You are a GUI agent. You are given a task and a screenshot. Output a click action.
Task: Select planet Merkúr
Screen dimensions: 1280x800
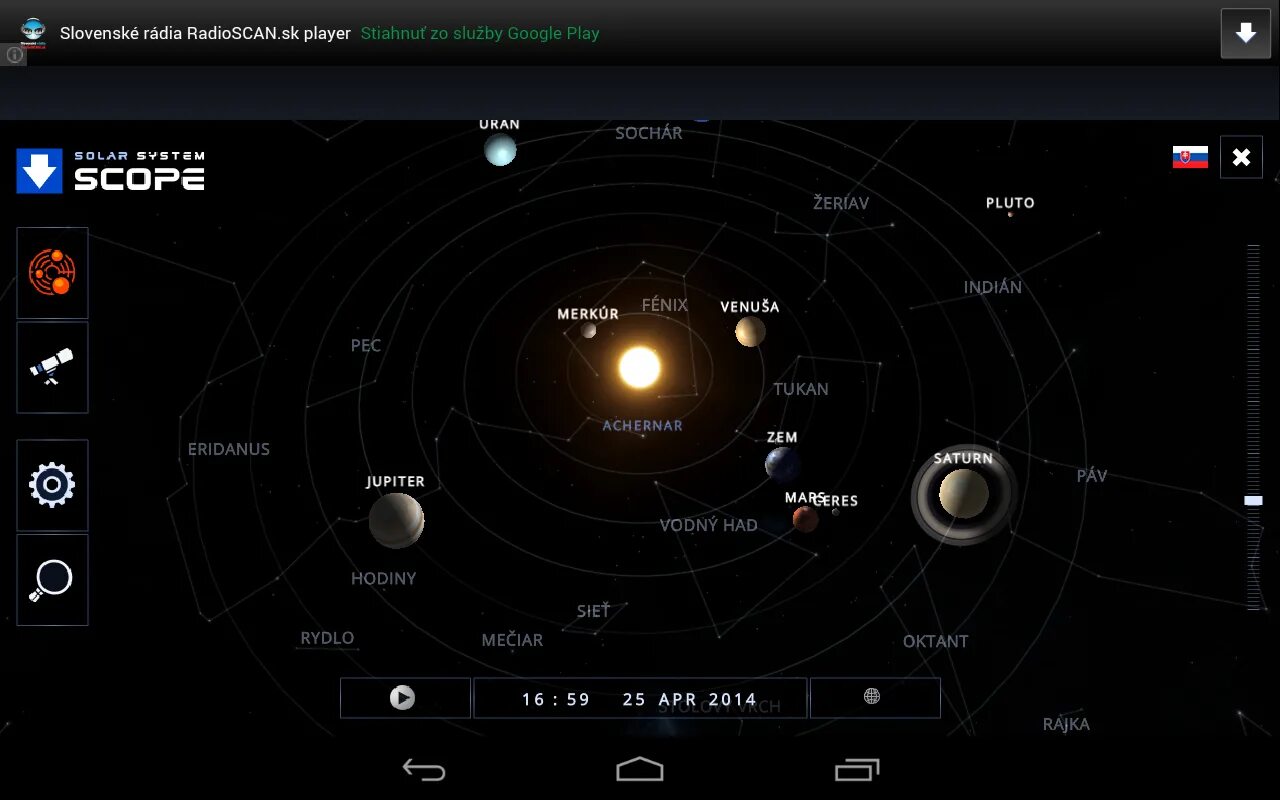click(x=589, y=330)
